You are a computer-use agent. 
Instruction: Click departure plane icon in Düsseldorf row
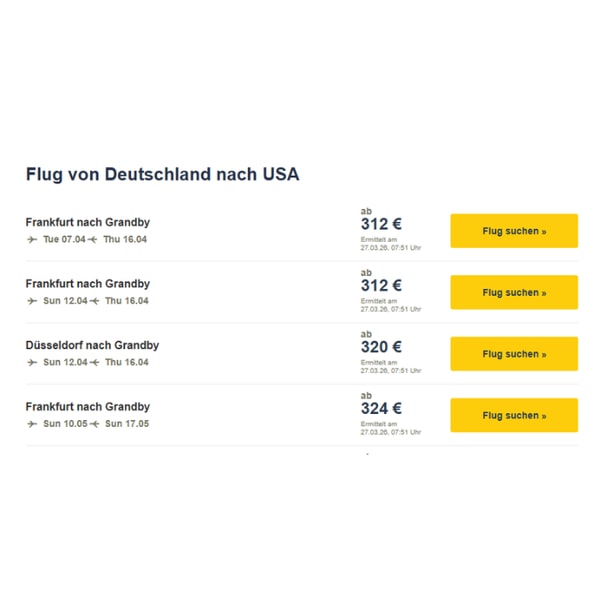pos(32,362)
